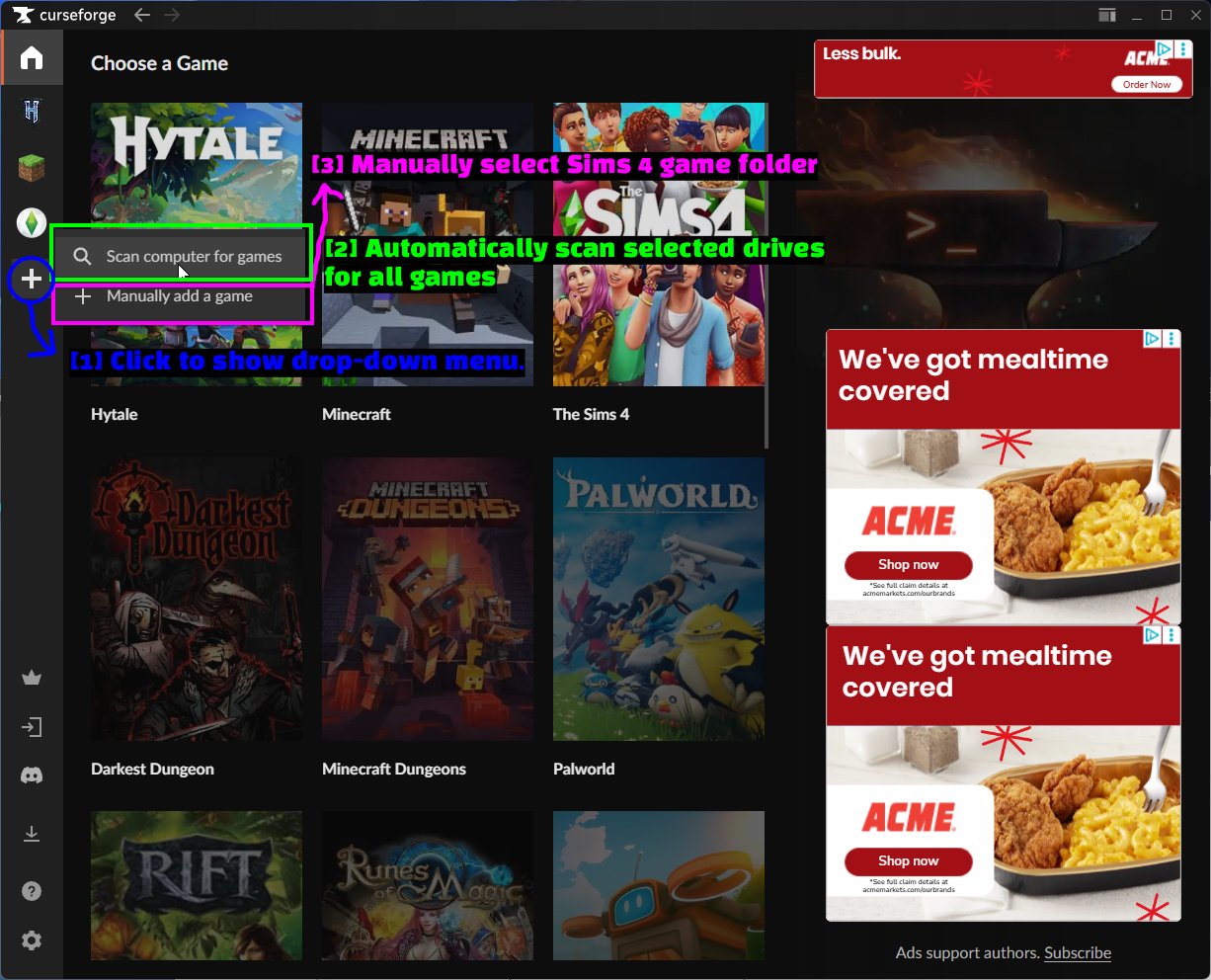
Task: Click Shop now in upper ACME ad
Action: [909, 565]
